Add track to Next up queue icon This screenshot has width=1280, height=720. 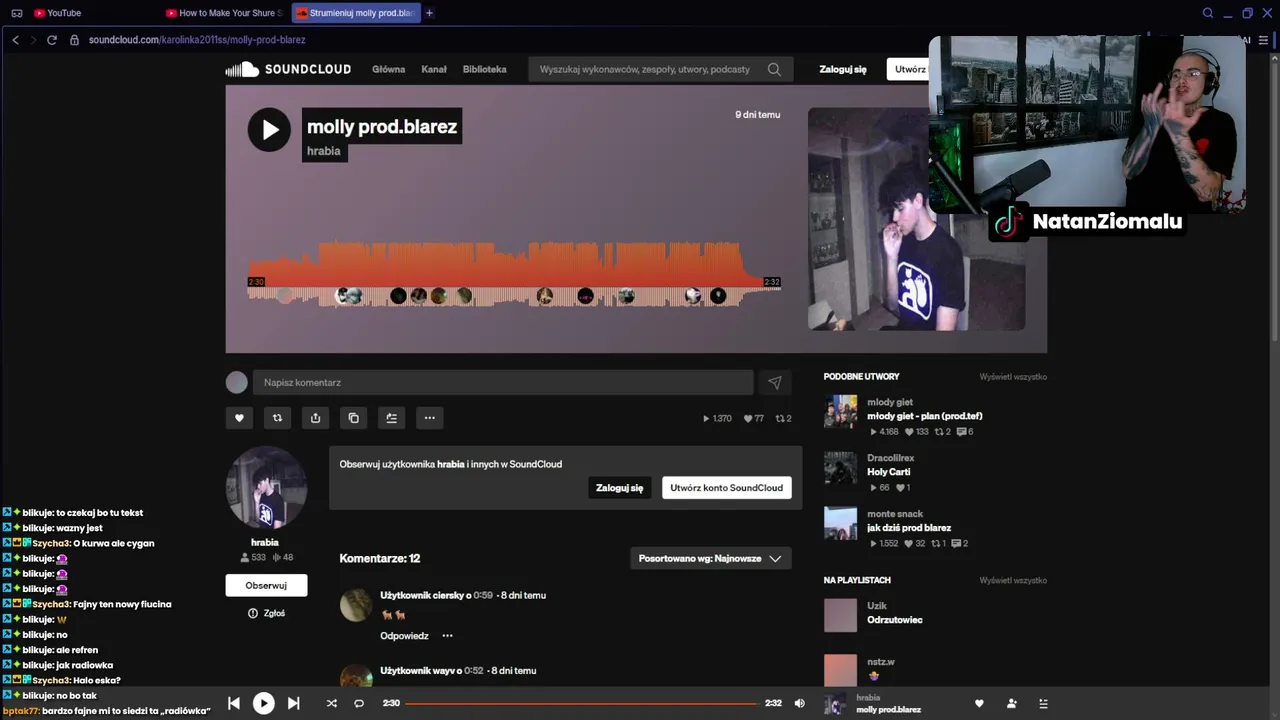391,418
